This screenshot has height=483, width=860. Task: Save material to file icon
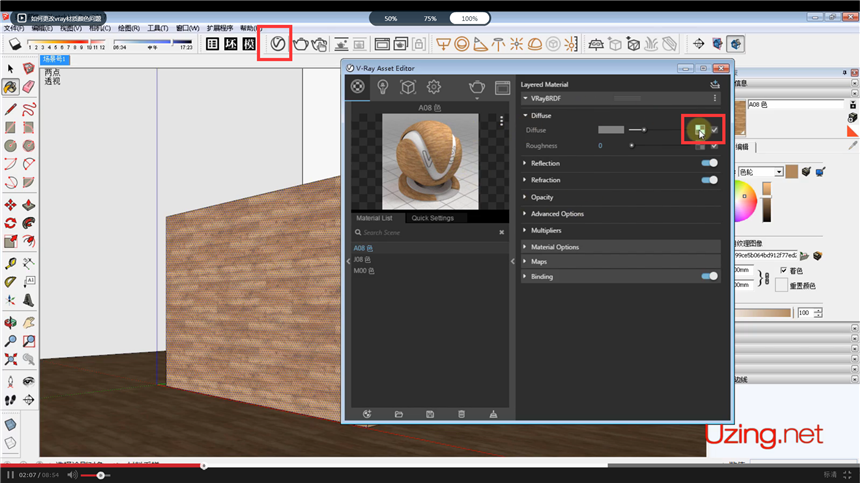(x=430, y=414)
